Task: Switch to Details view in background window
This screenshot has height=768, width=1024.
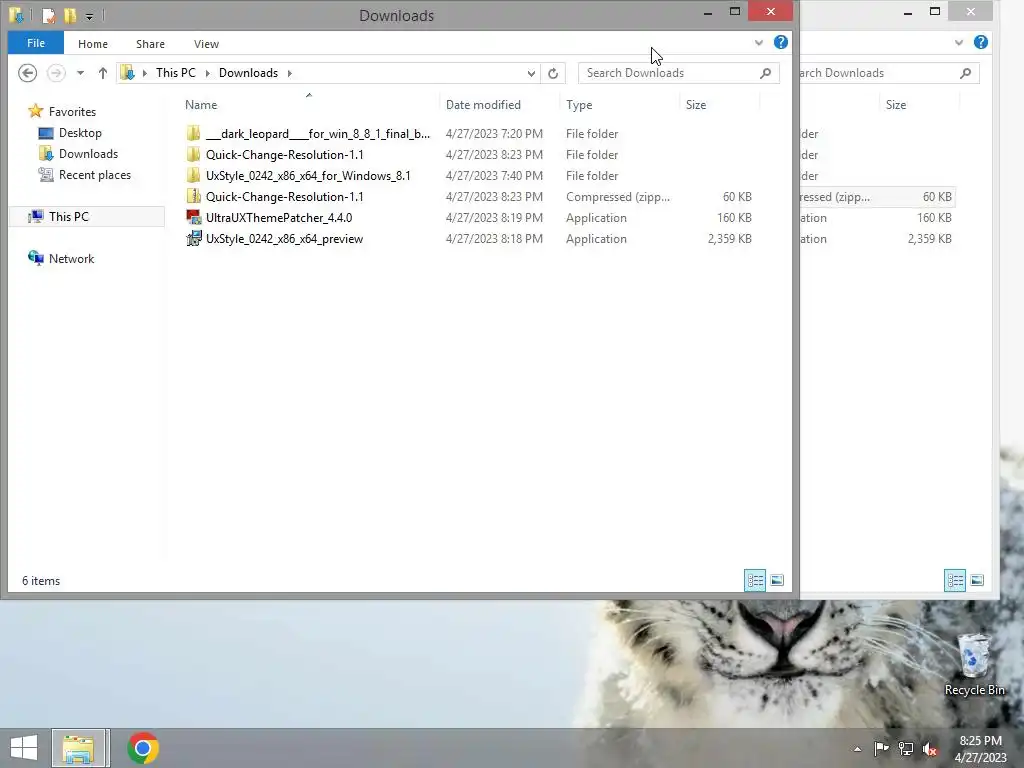Action: coord(955,580)
